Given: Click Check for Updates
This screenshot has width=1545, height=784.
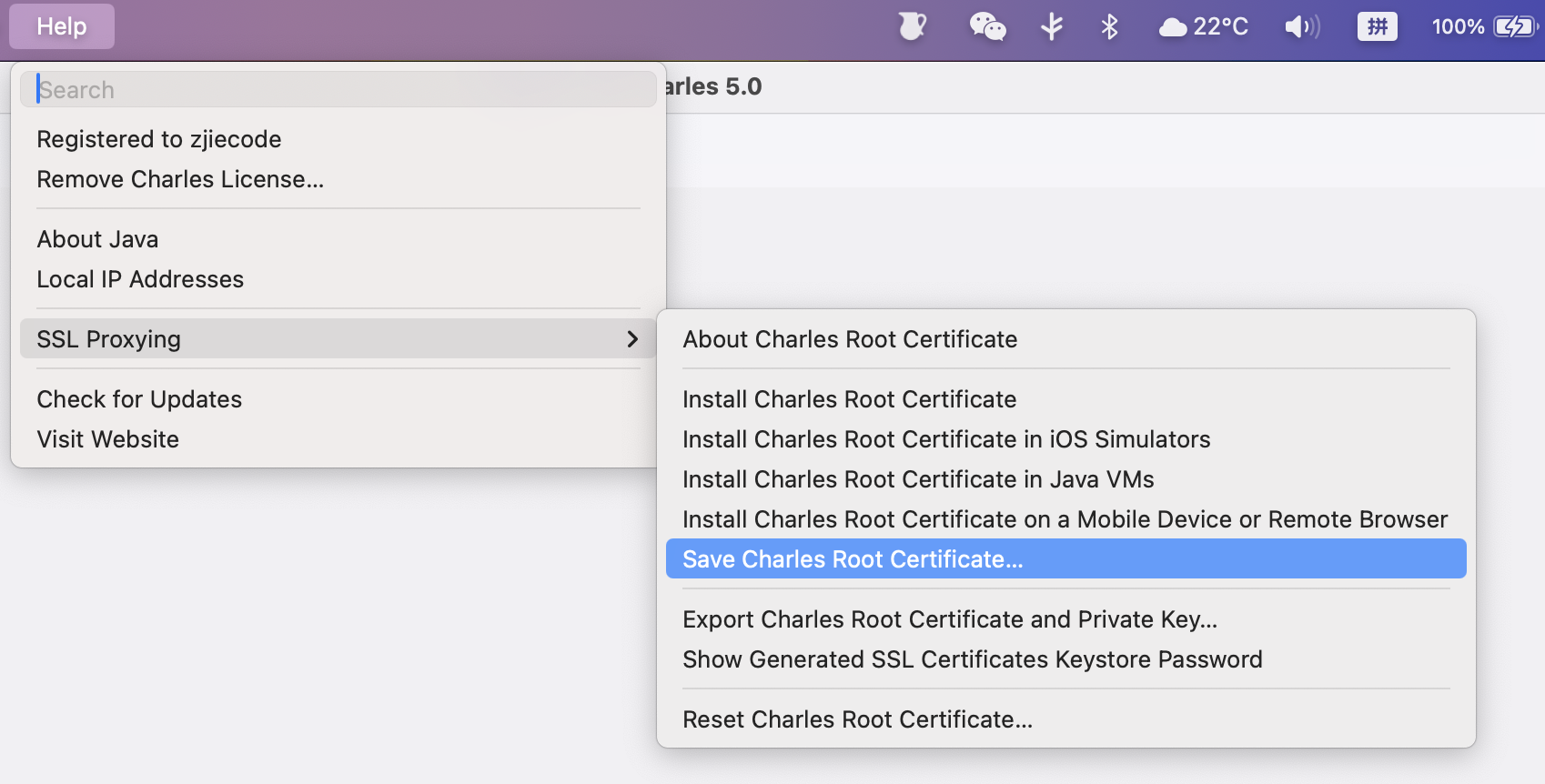Looking at the screenshot, I should coord(139,399).
